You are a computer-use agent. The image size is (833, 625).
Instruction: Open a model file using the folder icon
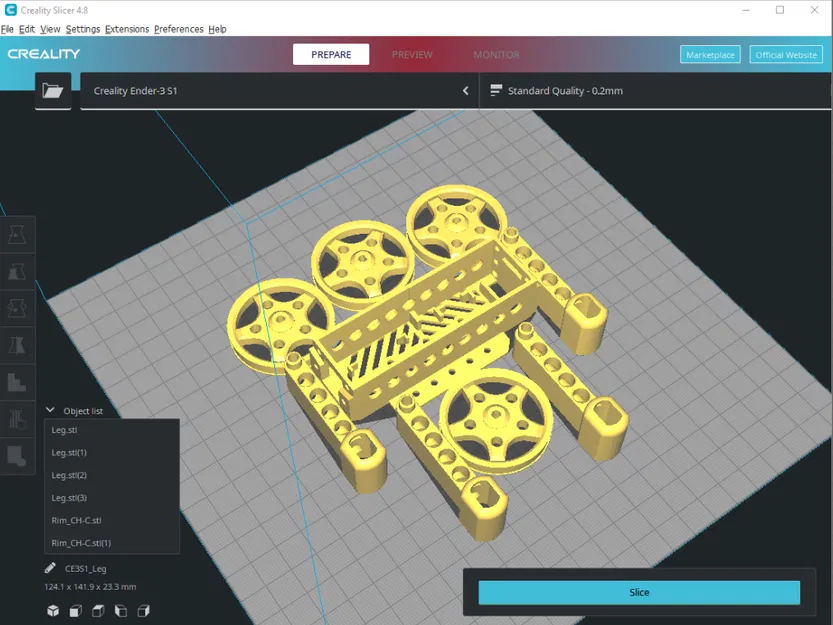pos(54,90)
